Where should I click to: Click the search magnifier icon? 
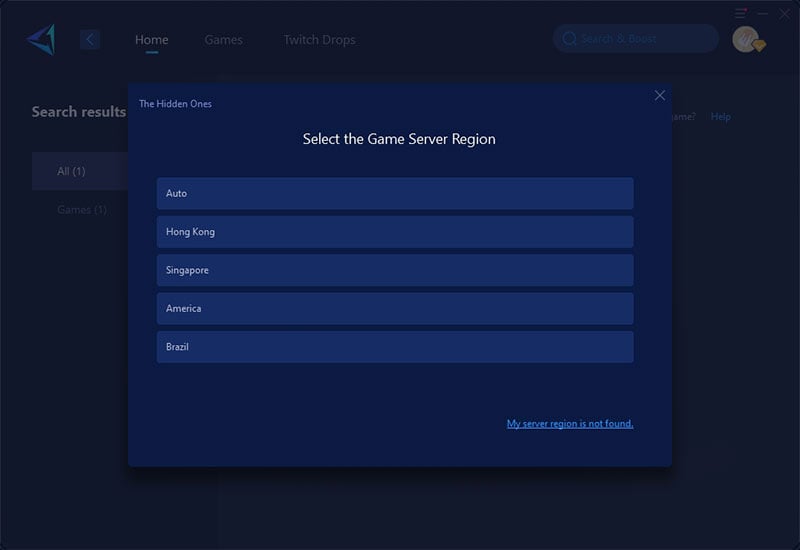coord(569,39)
